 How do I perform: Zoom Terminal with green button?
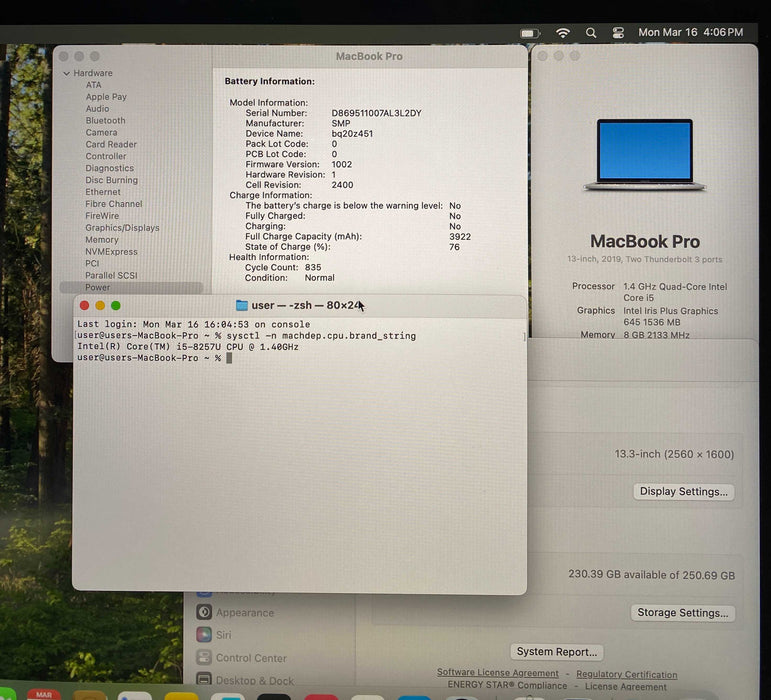(116, 306)
